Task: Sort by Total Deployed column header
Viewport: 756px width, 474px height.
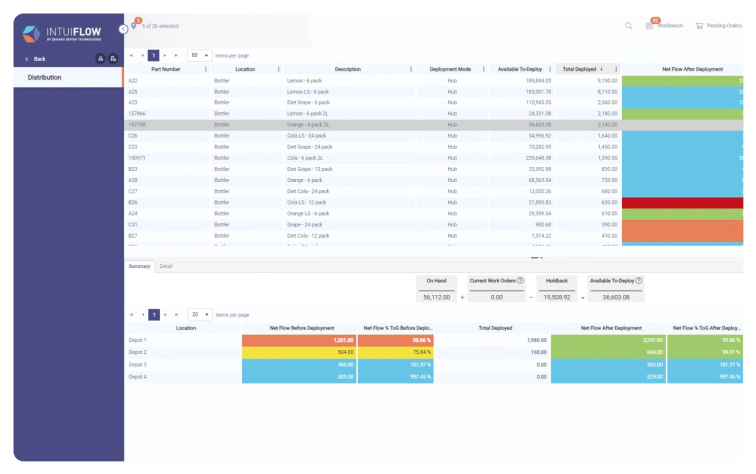Action: 581,69
